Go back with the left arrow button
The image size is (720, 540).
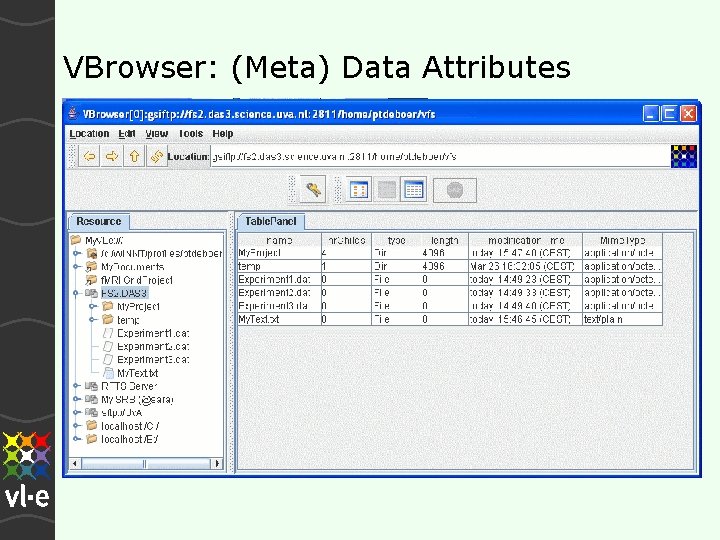click(x=89, y=157)
